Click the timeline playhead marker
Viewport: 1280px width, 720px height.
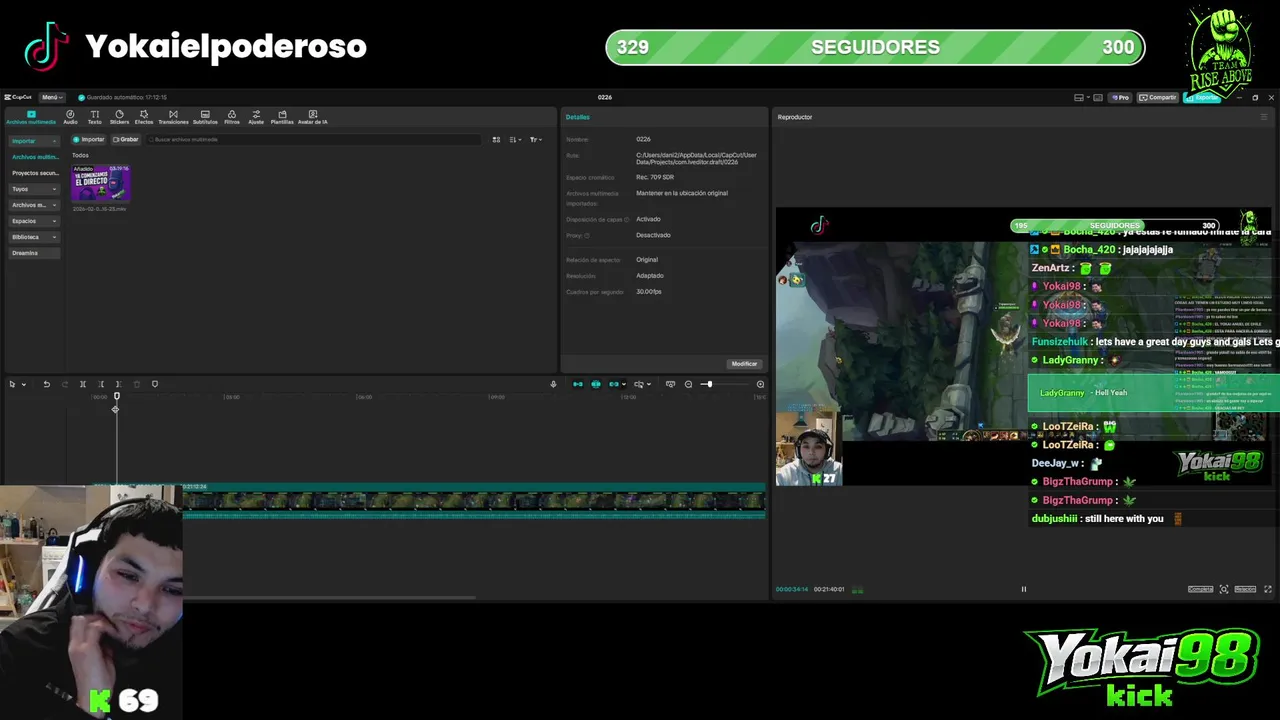[x=116, y=397]
